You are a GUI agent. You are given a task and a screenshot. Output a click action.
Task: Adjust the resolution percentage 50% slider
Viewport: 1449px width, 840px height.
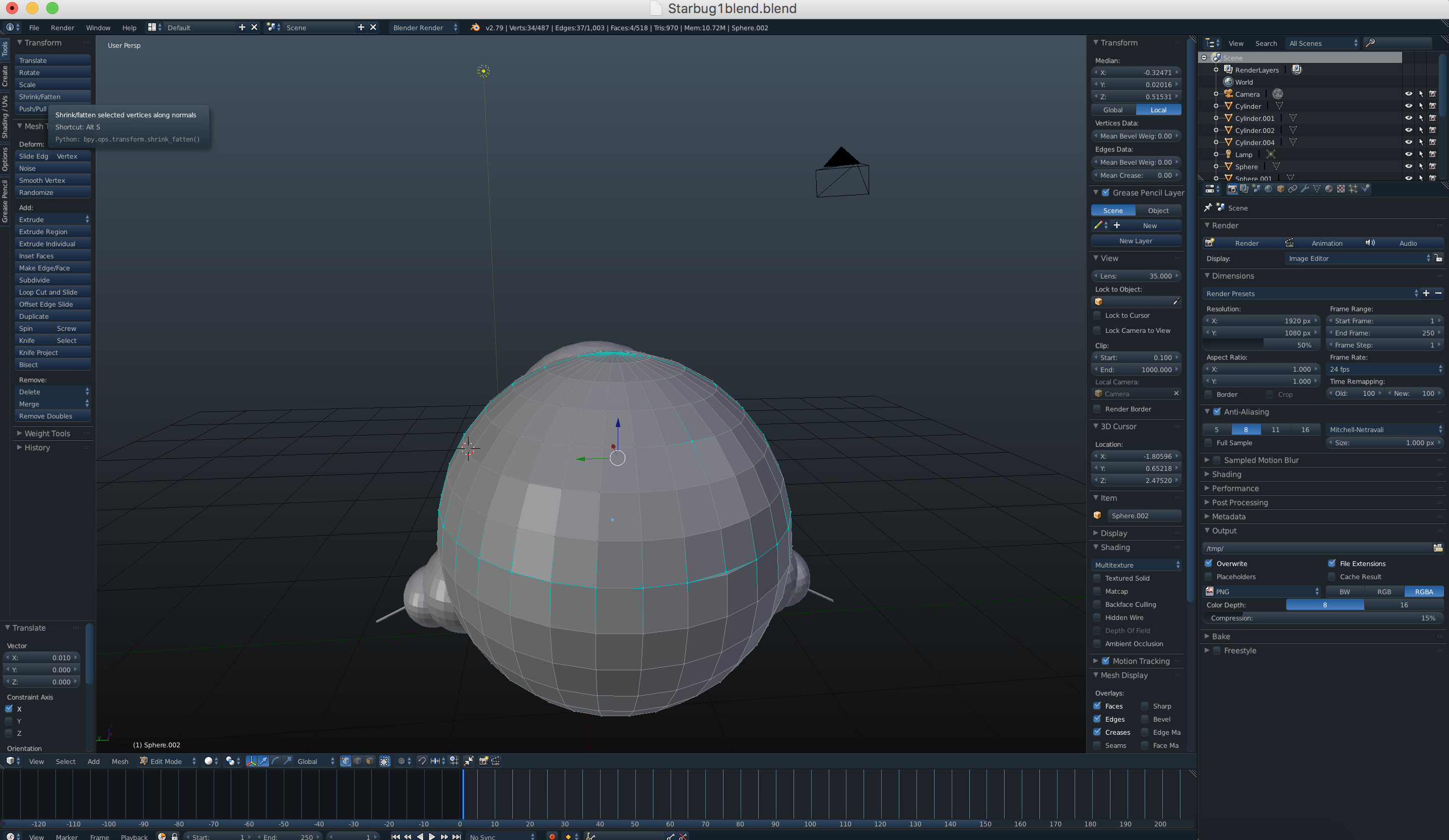pyautogui.click(x=1262, y=345)
